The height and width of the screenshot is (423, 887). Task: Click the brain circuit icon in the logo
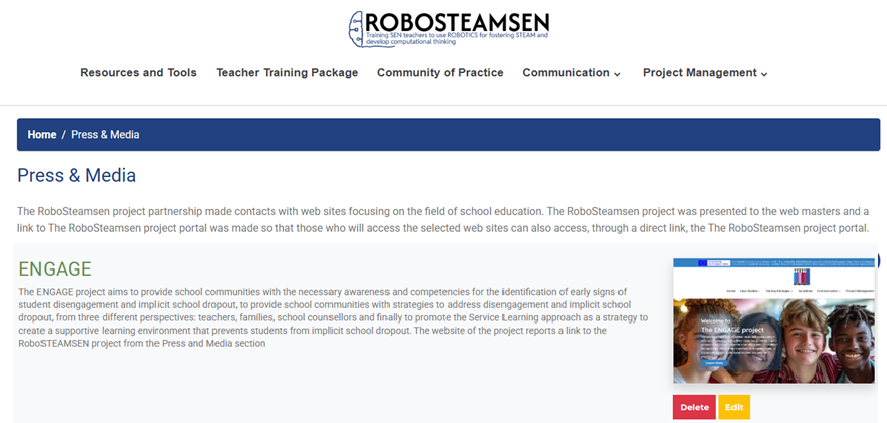[356, 28]
